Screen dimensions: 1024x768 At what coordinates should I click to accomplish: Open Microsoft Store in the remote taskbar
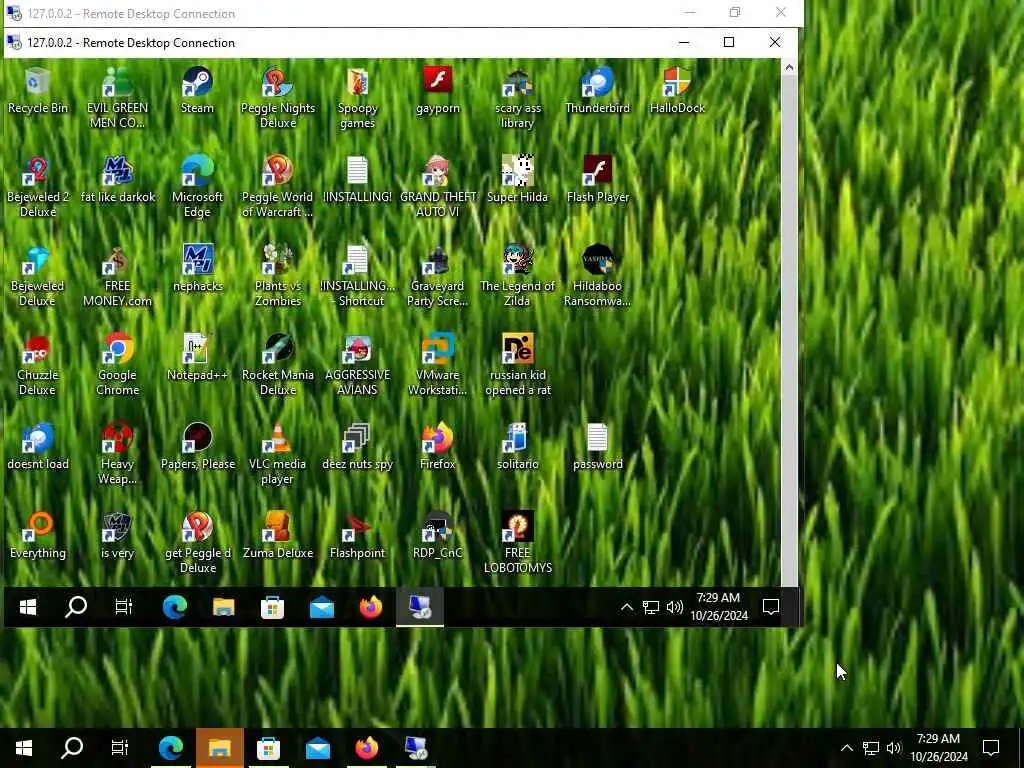coord(272,607)
